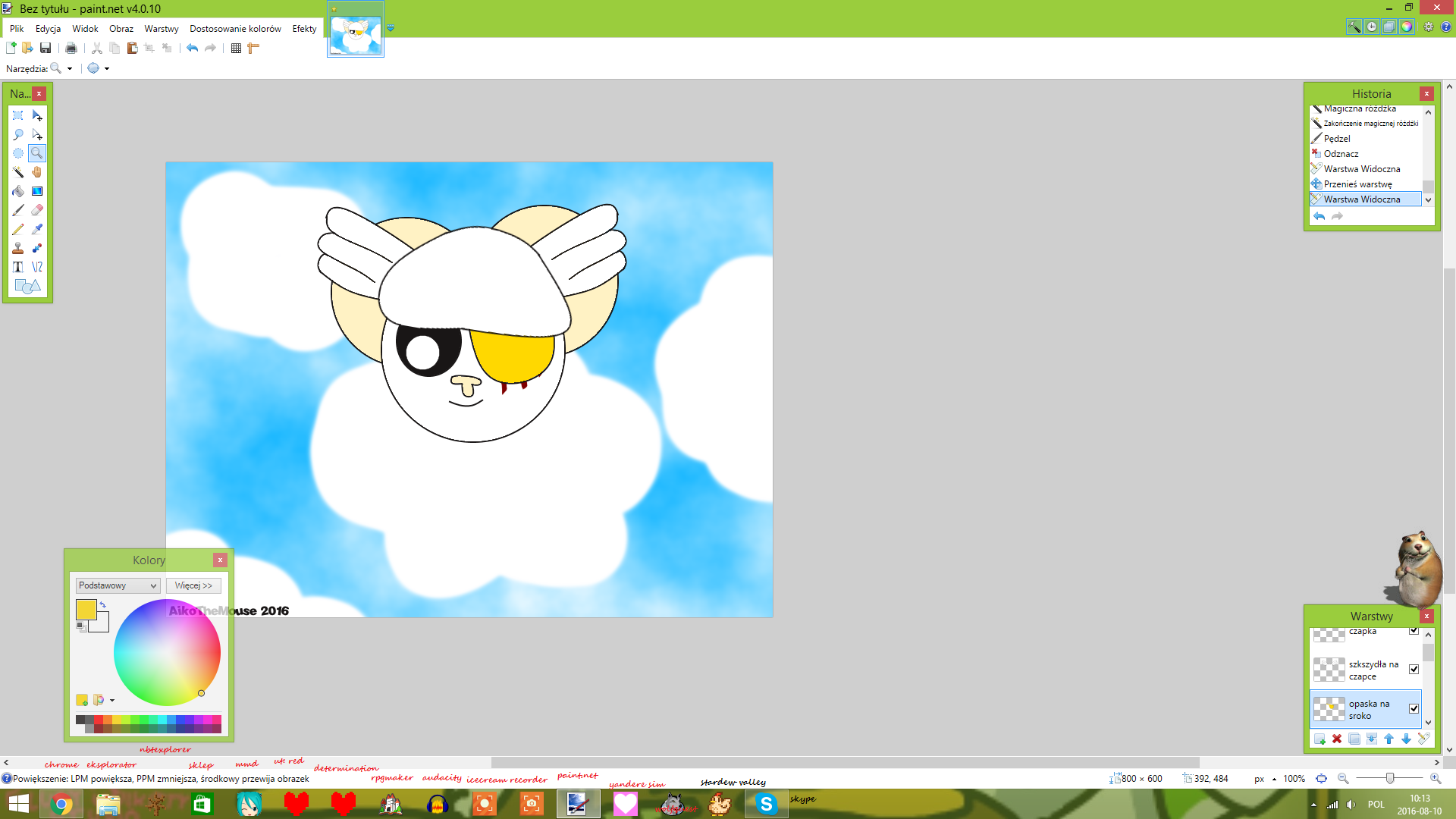This screenshot has height=819, width=1456.
Task: Open the Efekty menu
Action: (304, 29)
